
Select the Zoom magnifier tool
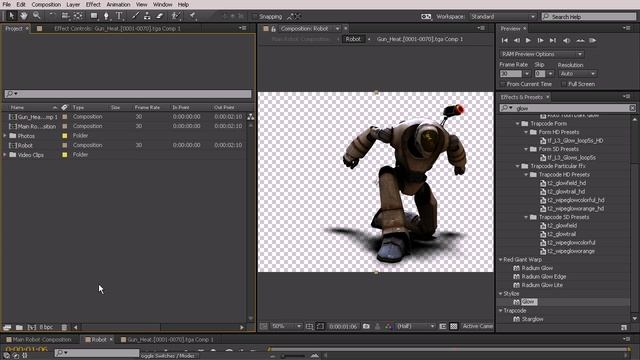click(37, 16)
